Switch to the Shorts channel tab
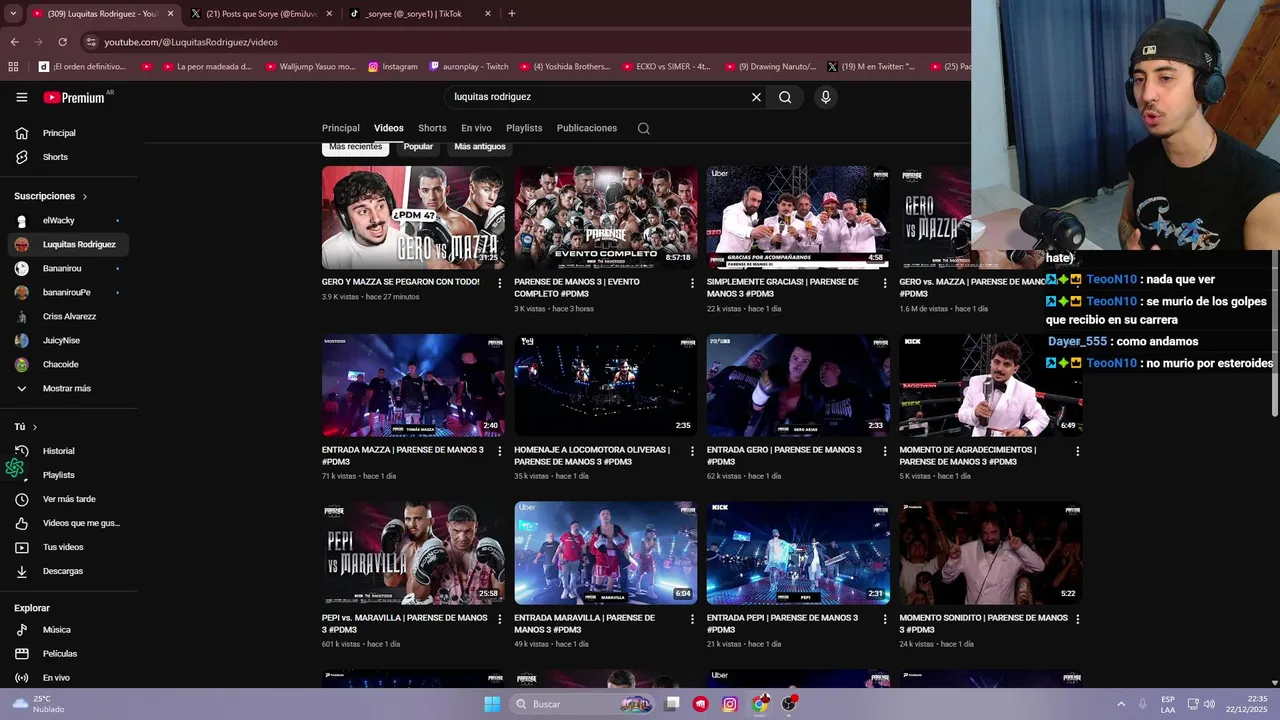Screen dimensions: 1280x720 click(432, 128)
